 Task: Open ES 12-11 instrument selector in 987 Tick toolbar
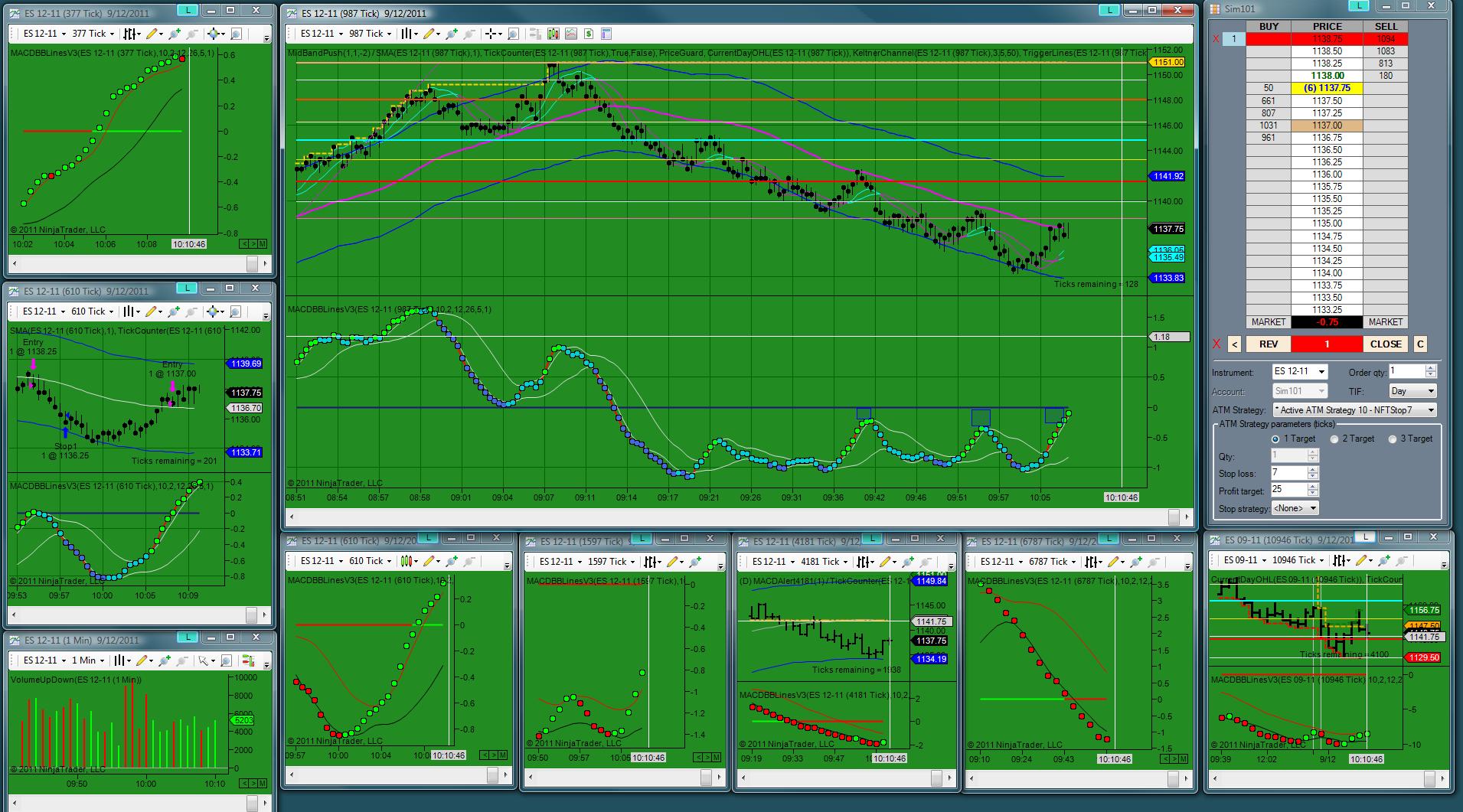click(x=322, y=34)
